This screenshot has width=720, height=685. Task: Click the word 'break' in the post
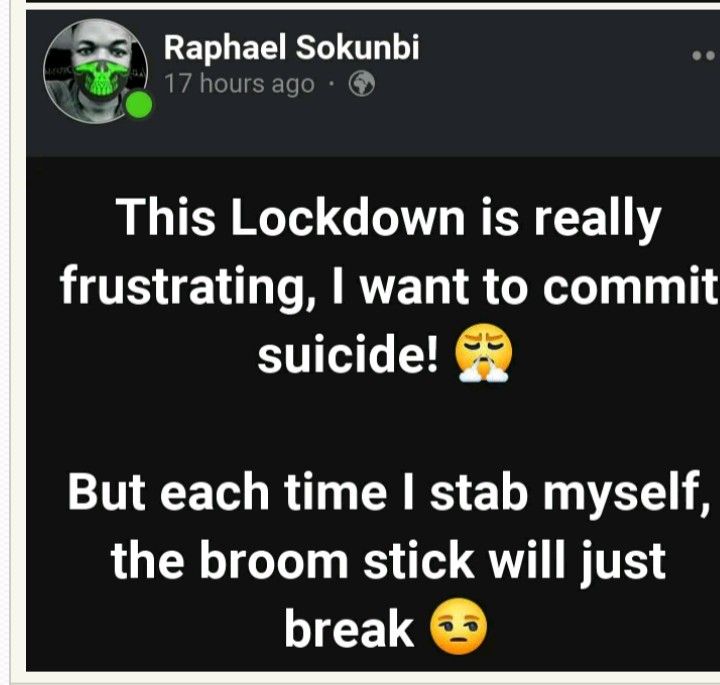point(349,628)
